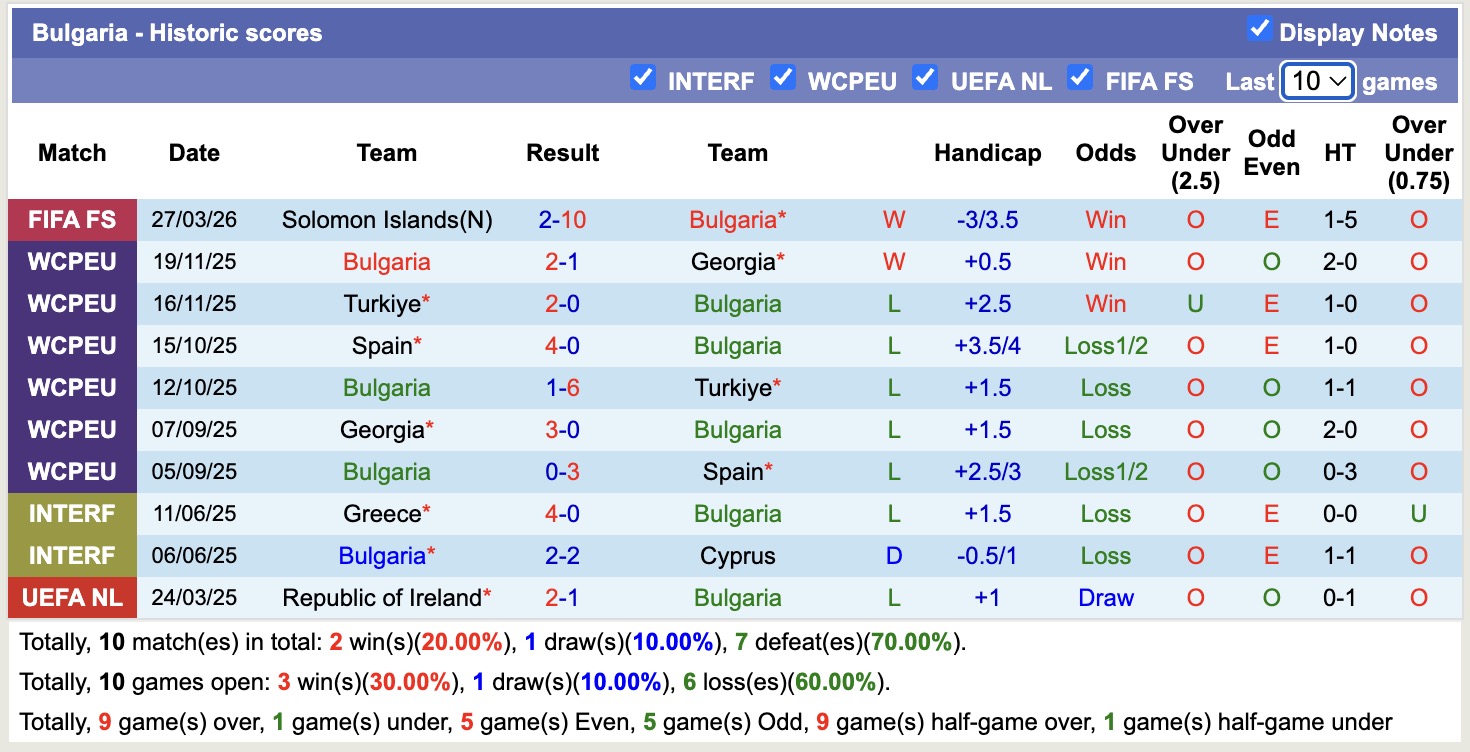
Task: Select the 1-6 result against Turkiye
Action: point(562,388)
